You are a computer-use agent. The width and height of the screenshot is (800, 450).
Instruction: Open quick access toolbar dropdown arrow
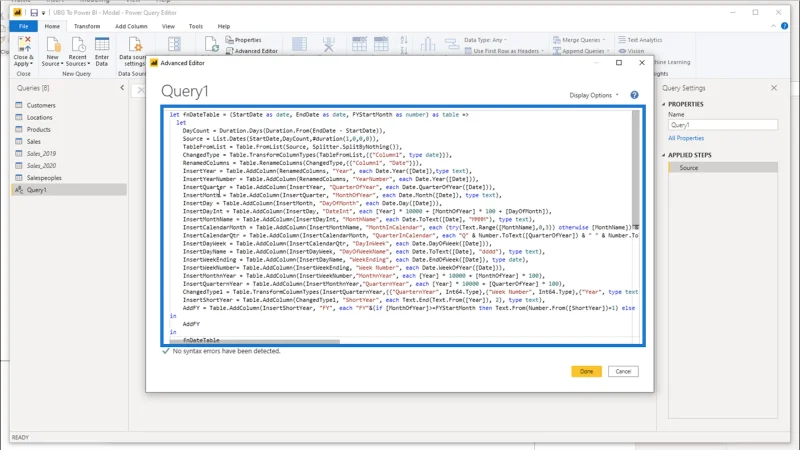coord(43,13)
